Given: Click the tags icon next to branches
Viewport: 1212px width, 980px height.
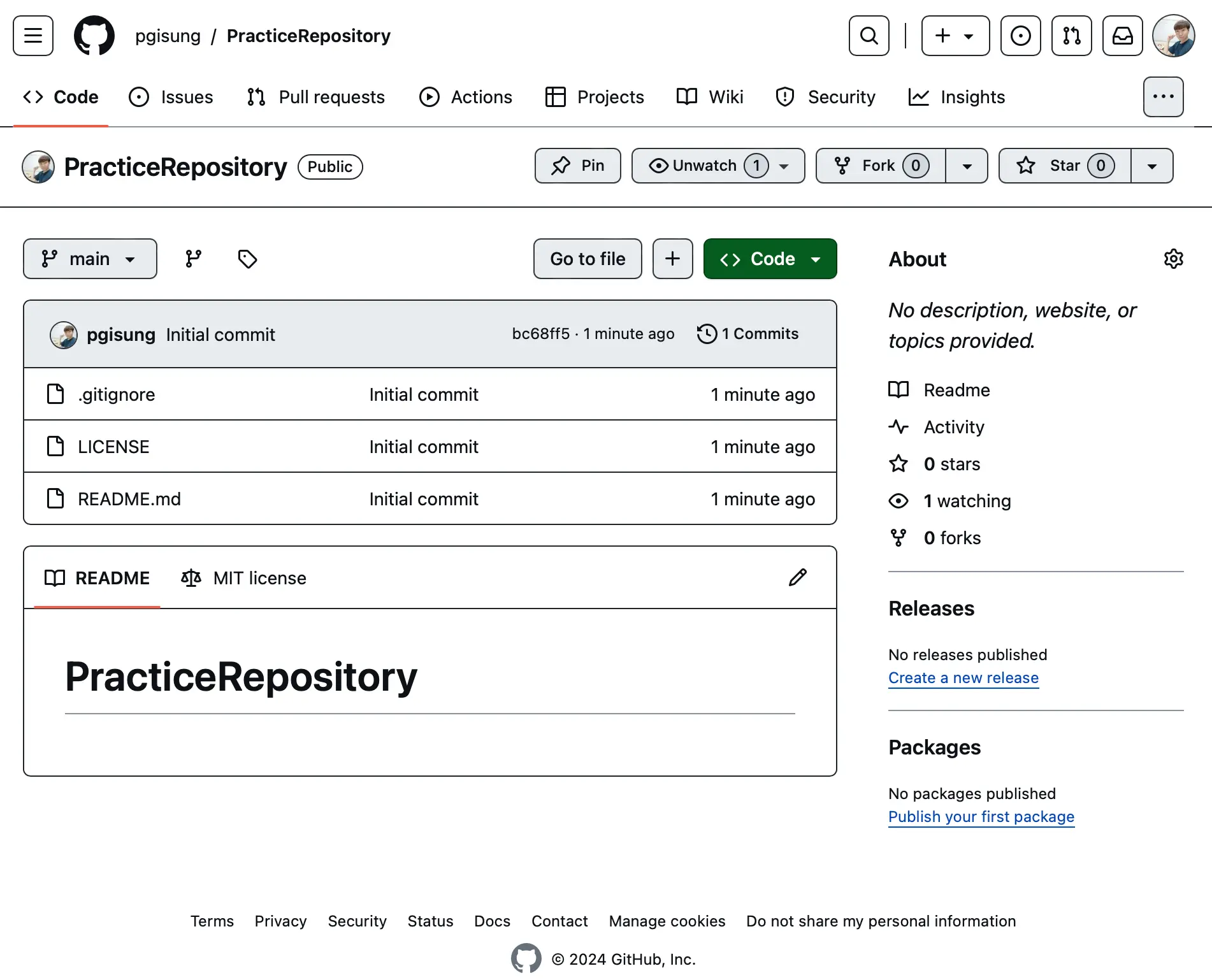Looking at the screenshot, I should pyautogui.click(x=247, y=259).
